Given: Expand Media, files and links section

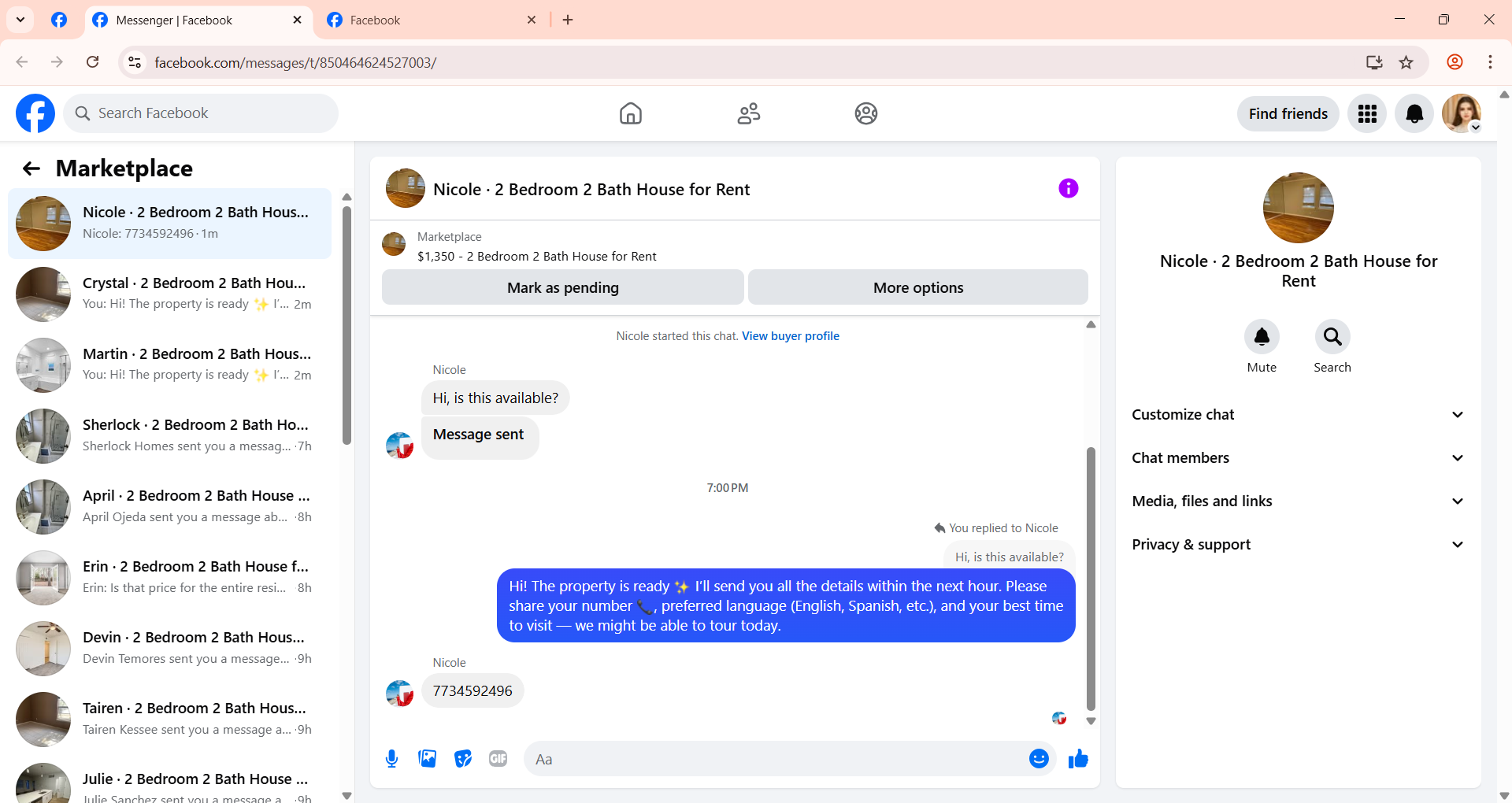Looking at the screenshot, I should tap(1299, 501).
